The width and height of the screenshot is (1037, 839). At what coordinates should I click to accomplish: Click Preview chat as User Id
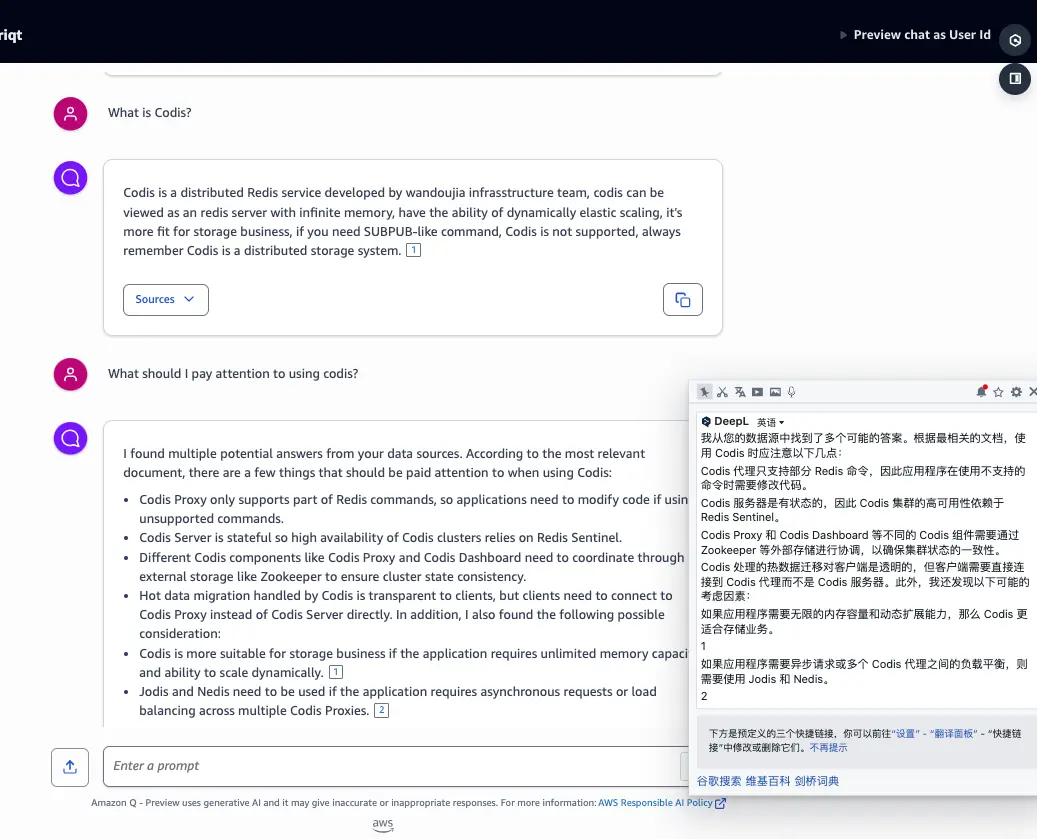click(922, 34)
